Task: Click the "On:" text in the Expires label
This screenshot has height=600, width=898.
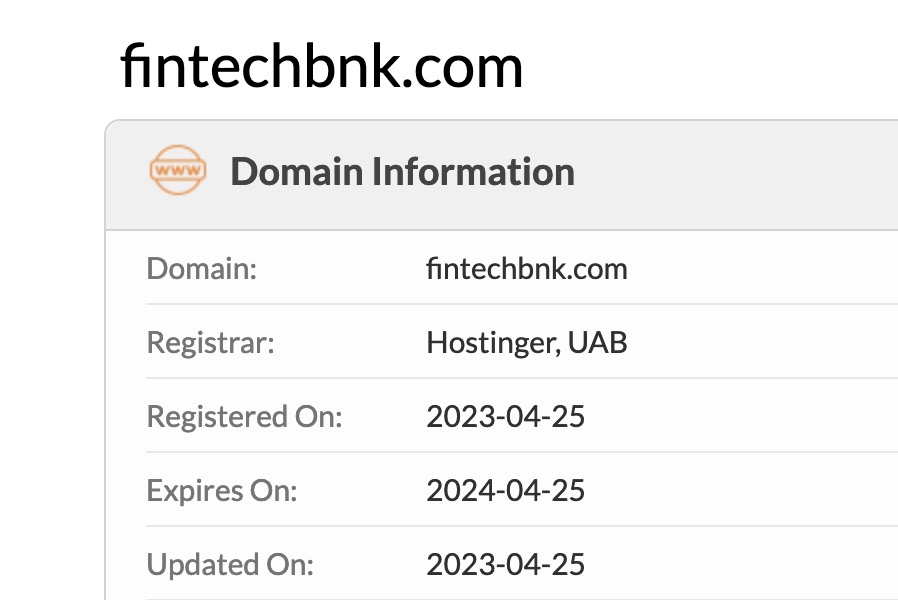Action: coord(275,490)
